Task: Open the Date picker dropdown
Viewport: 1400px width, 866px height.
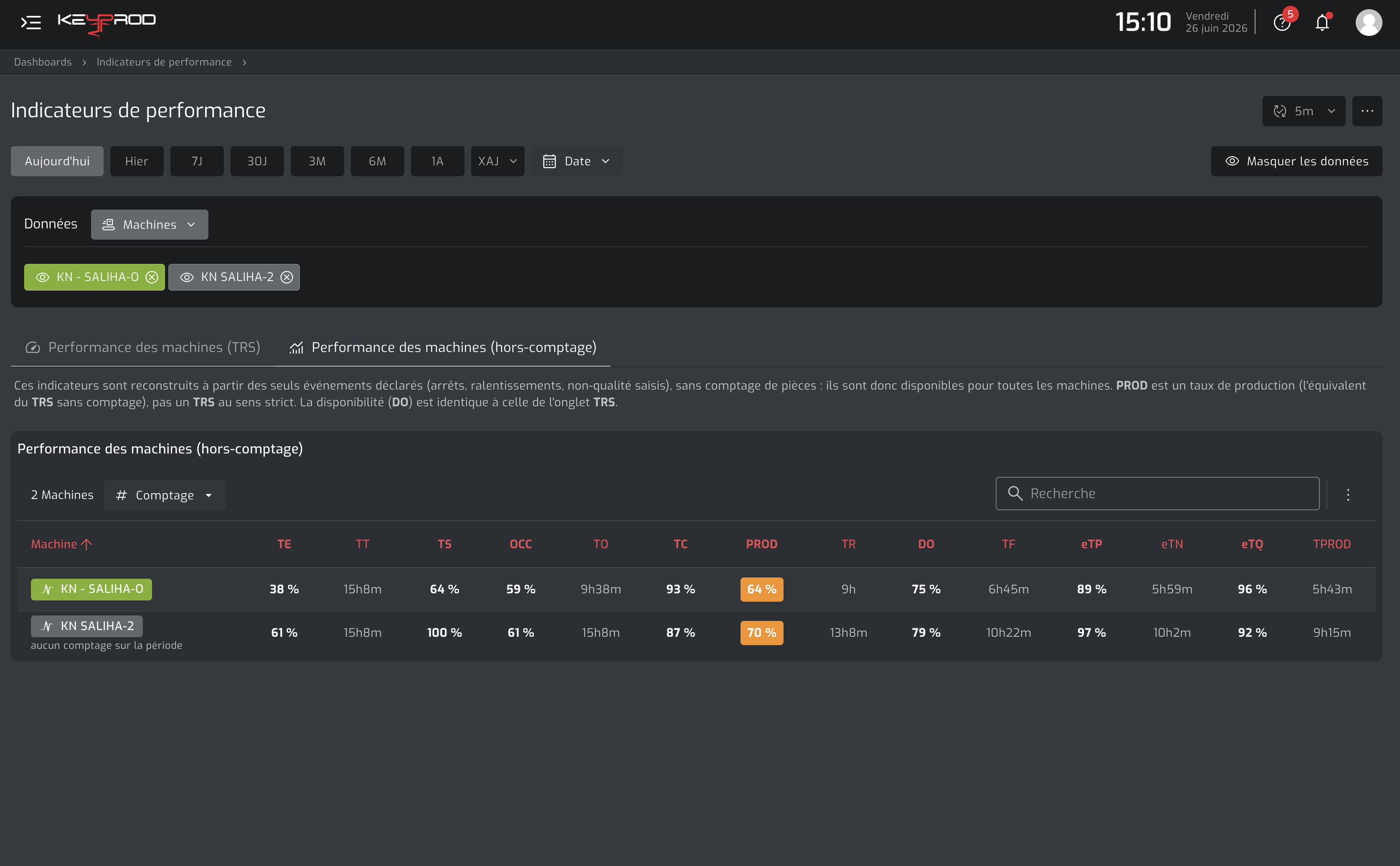Action: [x=577, y=161]
